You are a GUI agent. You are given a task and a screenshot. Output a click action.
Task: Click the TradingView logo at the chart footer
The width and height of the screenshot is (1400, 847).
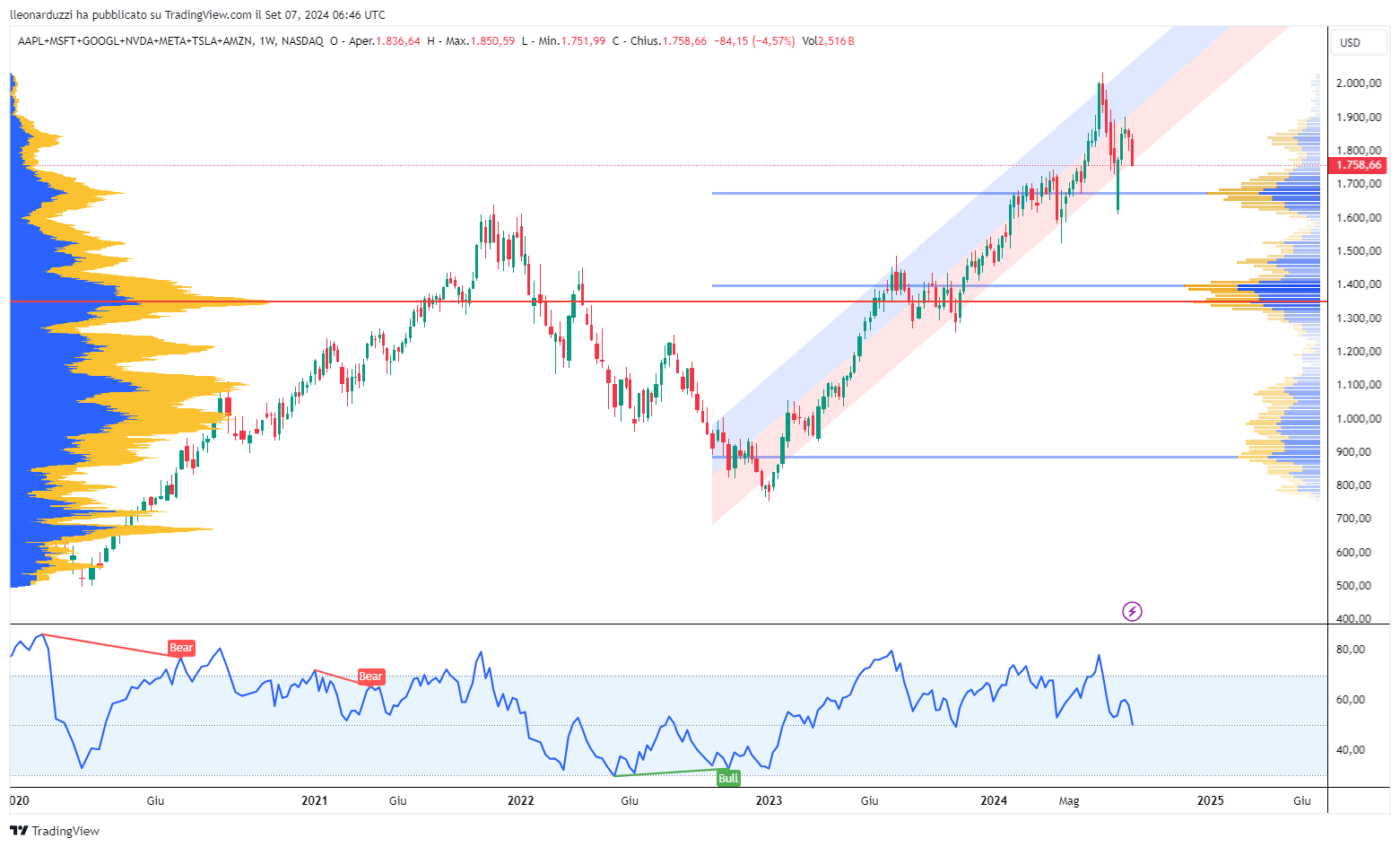click(x=55, y=831)
